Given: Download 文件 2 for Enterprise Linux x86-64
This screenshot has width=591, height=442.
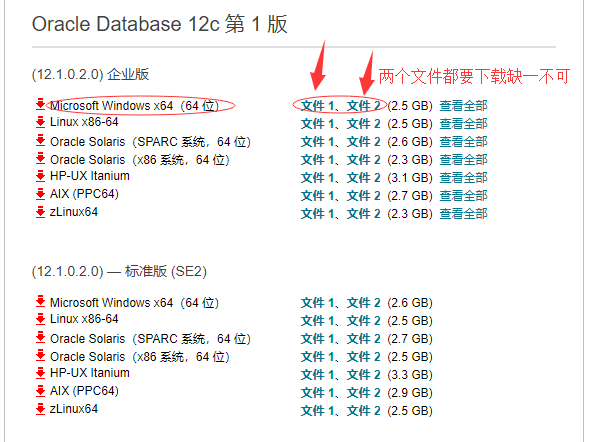Looking at the screenshot, I should coord(363,124).
